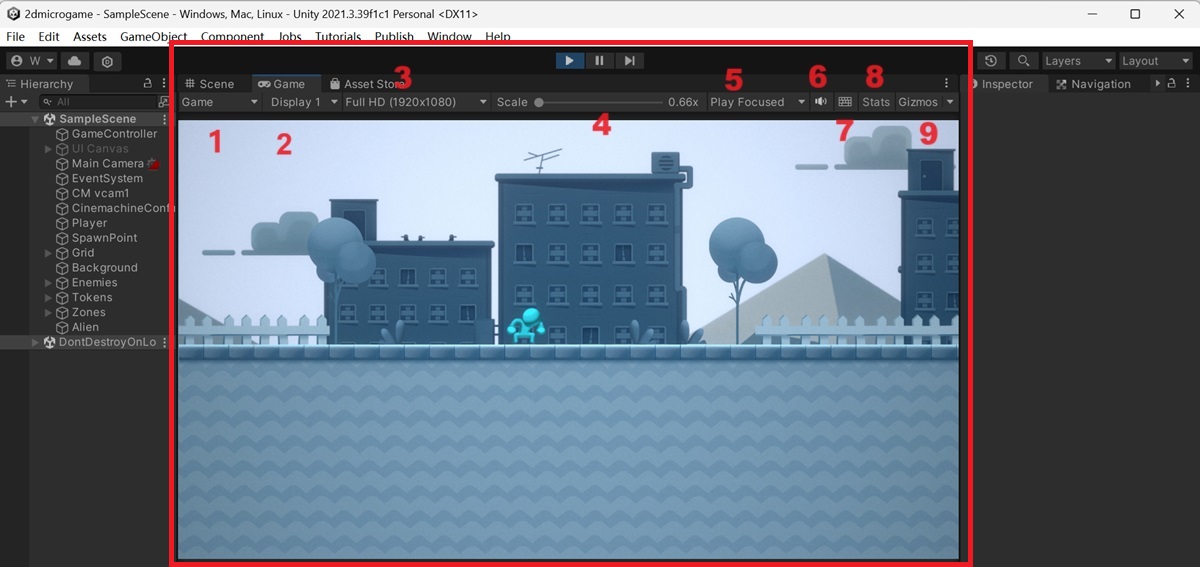Screen dimensions: 1200x567
Task: Open the cloud services icon
Action: coord(76,61)
